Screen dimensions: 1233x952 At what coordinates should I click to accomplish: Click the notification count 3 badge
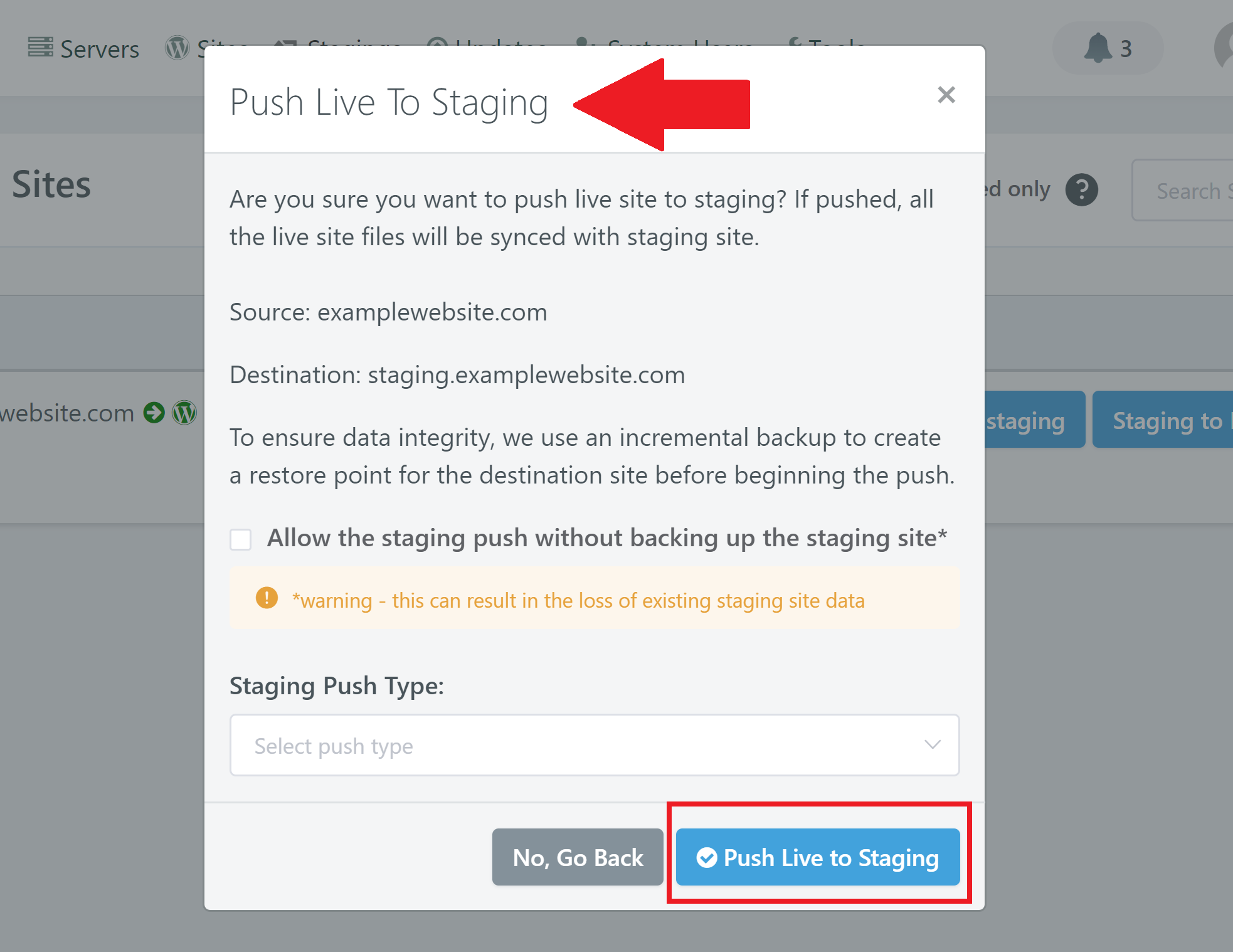1126,48
